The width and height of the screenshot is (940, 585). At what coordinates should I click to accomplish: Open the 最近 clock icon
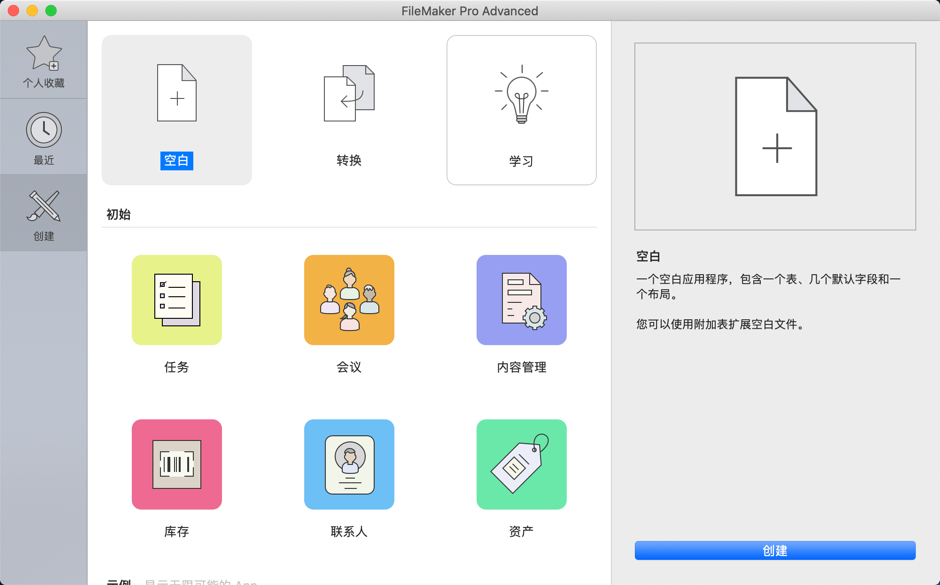(44, 128)
